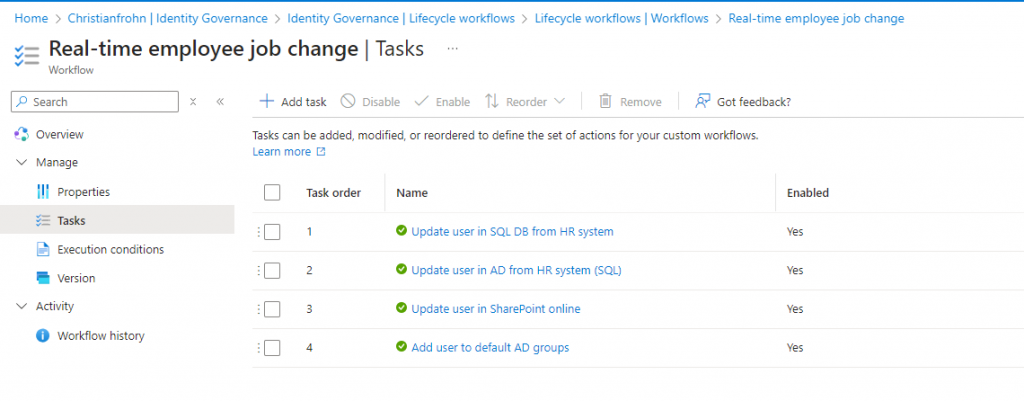Check the box for task order 1
1024x401 pixels.
(272, 231)
